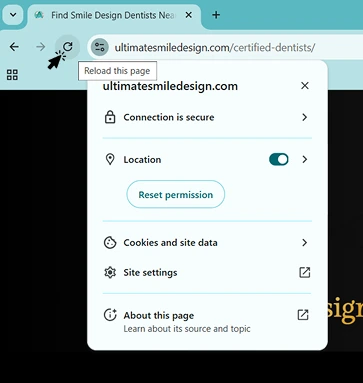Select the Find Smile Design Dentists tab
The height and width of the screenshot is (383, 363).
point(114,15)
